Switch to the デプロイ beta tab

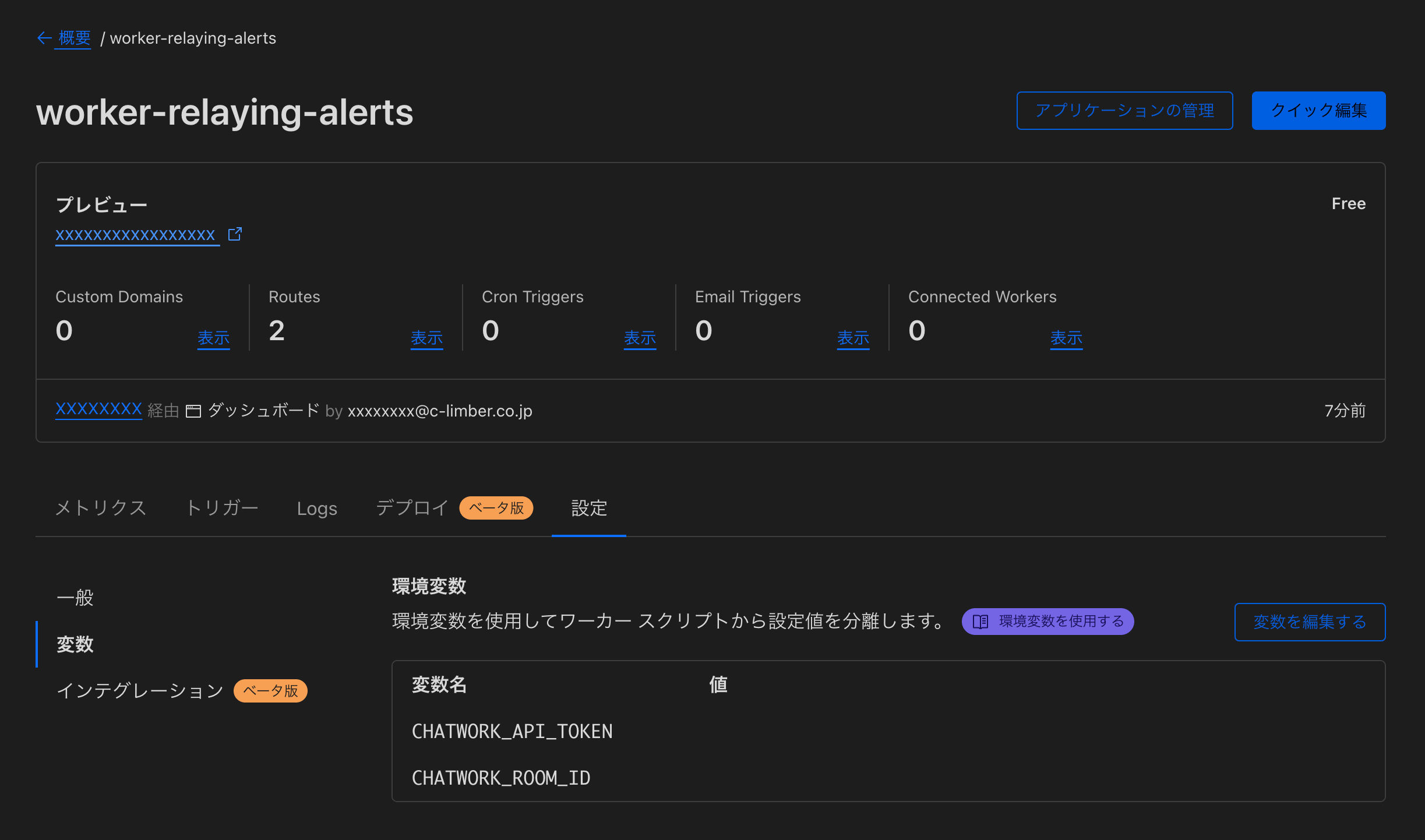[412, 508]
